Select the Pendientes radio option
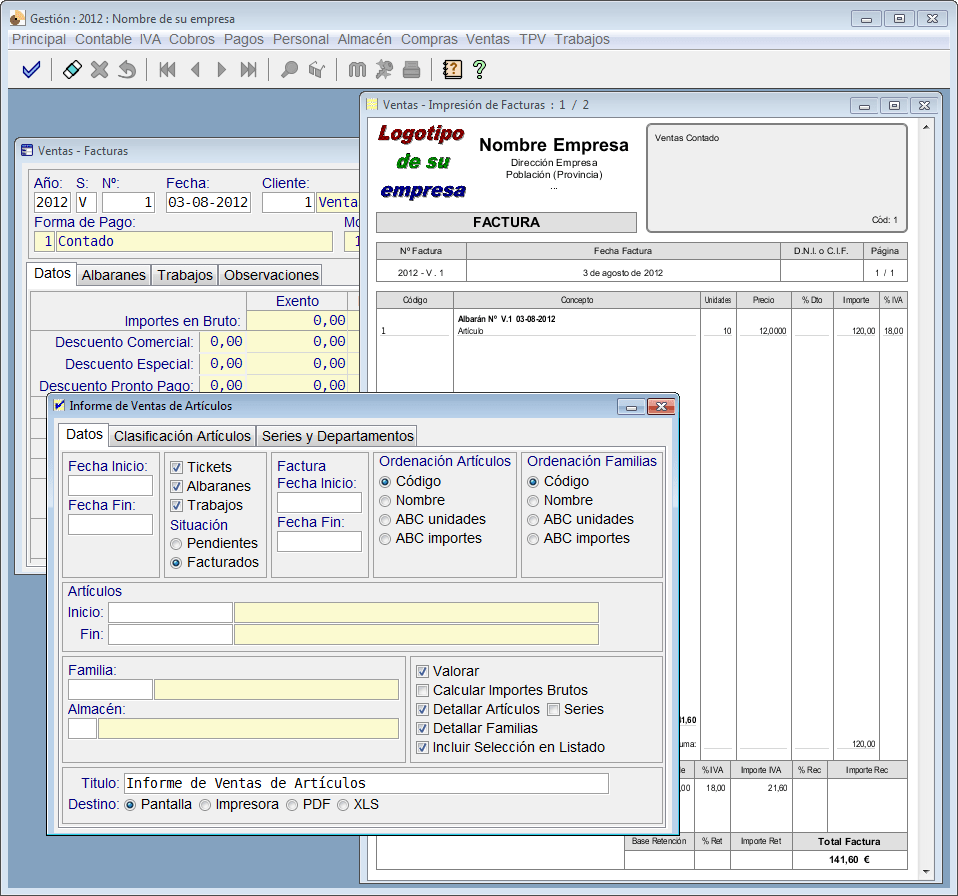This screenshot has height=896, width=958. 177,543
